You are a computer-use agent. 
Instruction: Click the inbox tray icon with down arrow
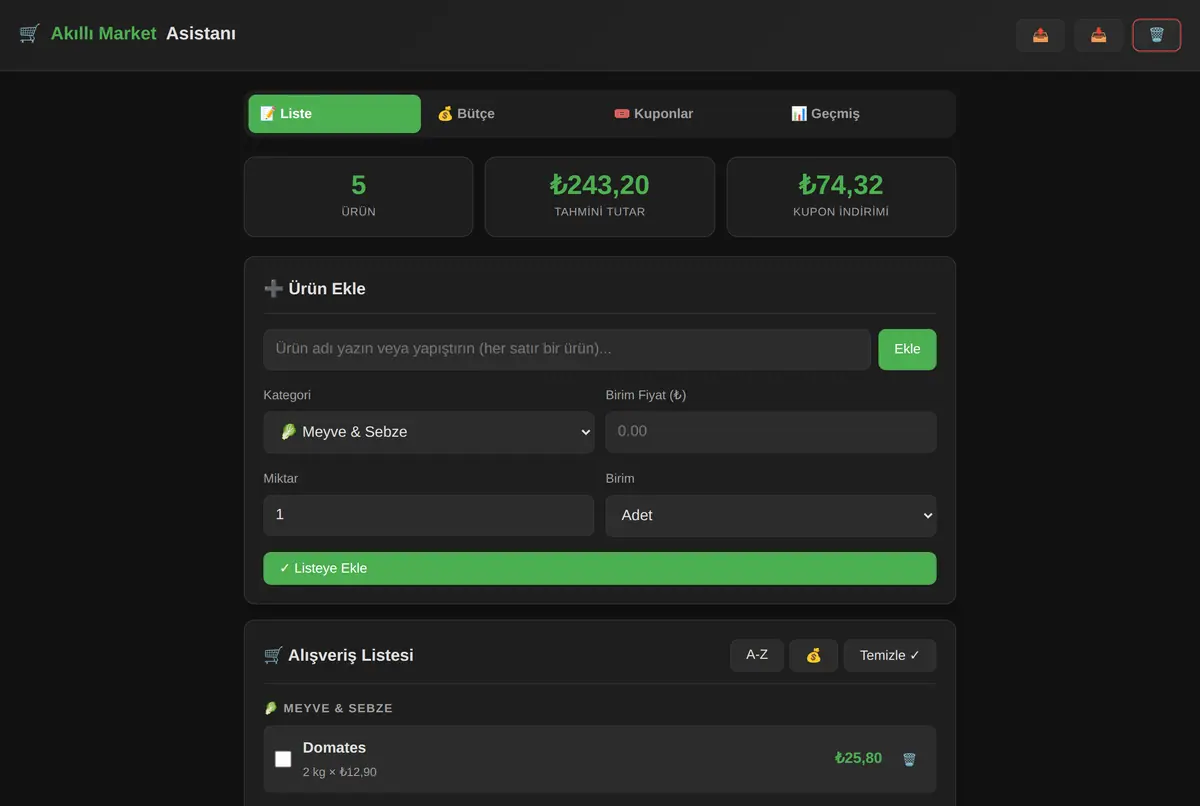click(x=1099, y=35)
